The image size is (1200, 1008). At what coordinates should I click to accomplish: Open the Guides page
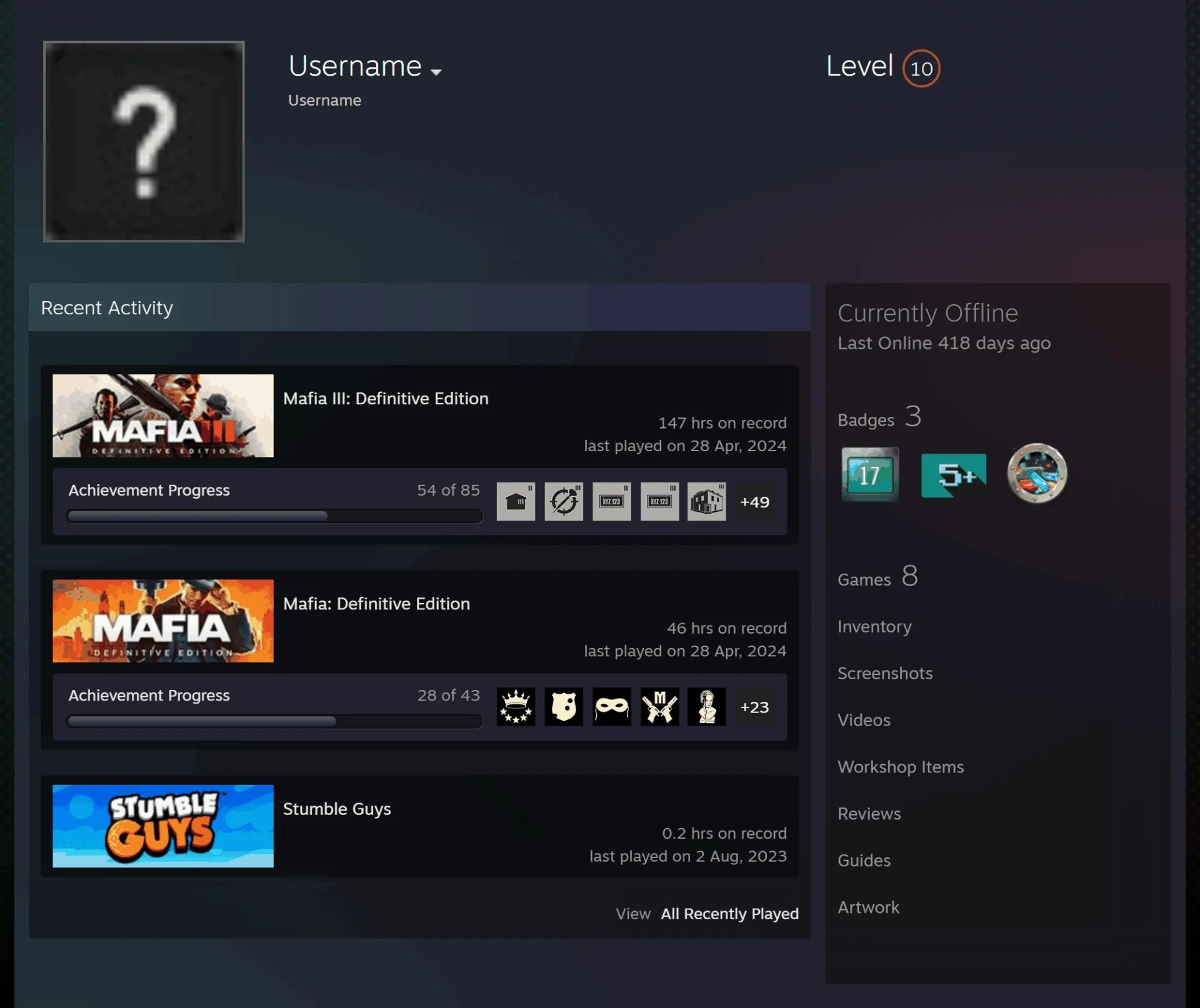pos(864,861)
